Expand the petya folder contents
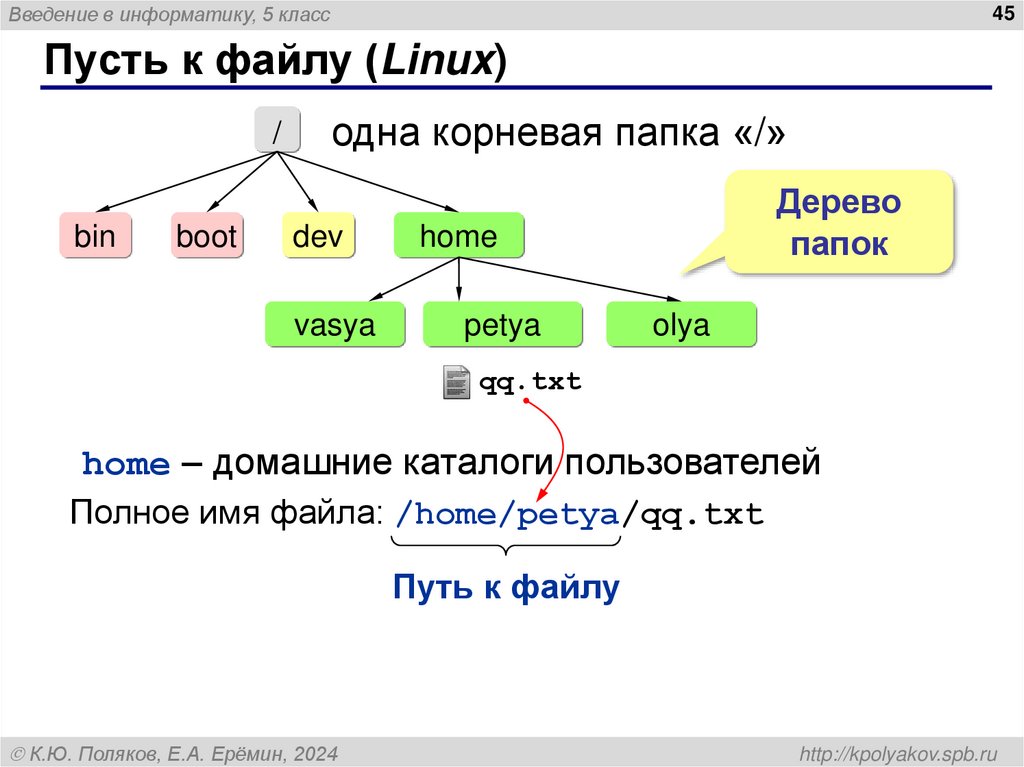Image resolution: width=1024 pixels, height=767 pixels. coord(503,324)
